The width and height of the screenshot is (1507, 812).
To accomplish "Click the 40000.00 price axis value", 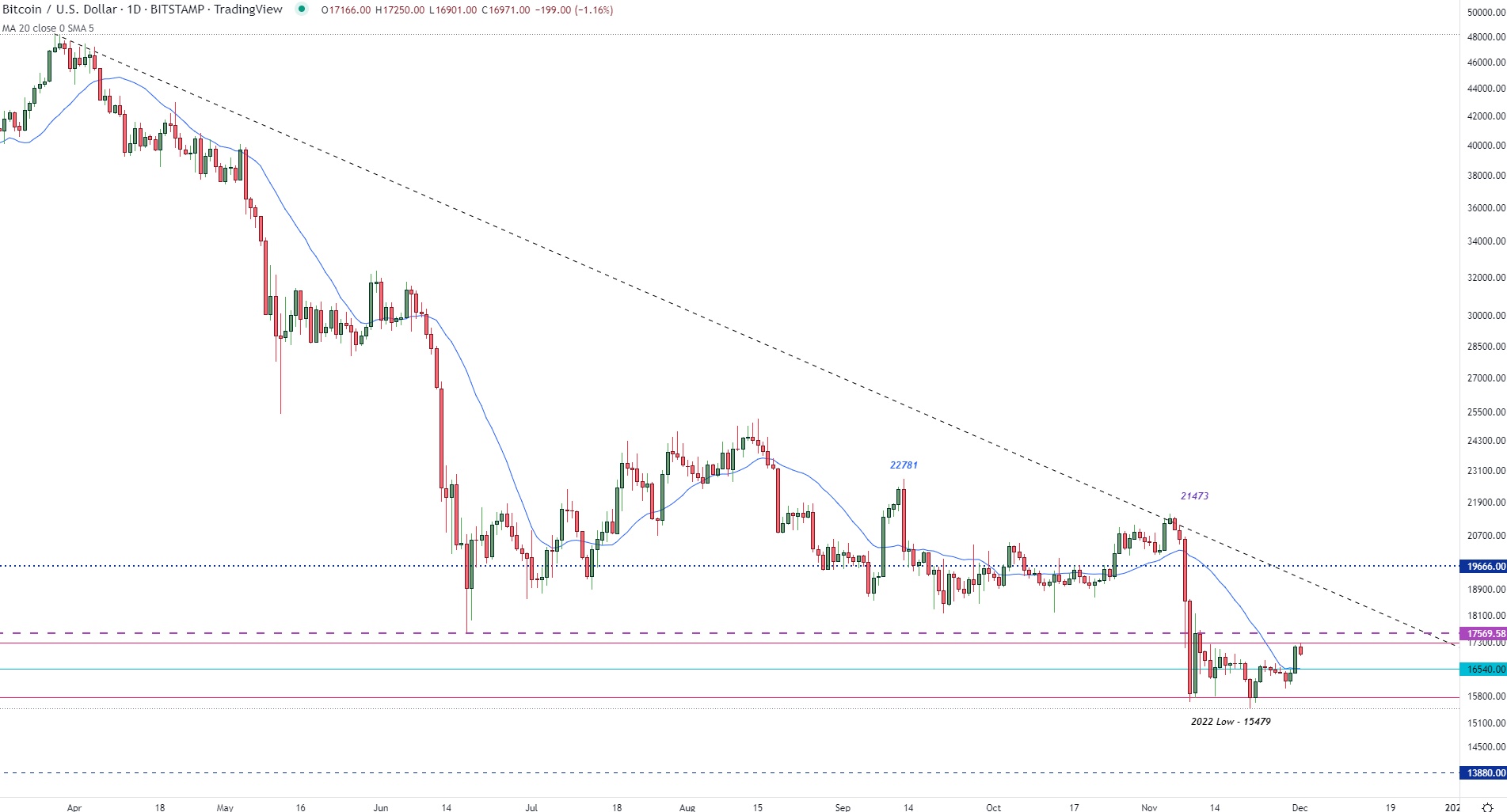I will (1486, 146).
